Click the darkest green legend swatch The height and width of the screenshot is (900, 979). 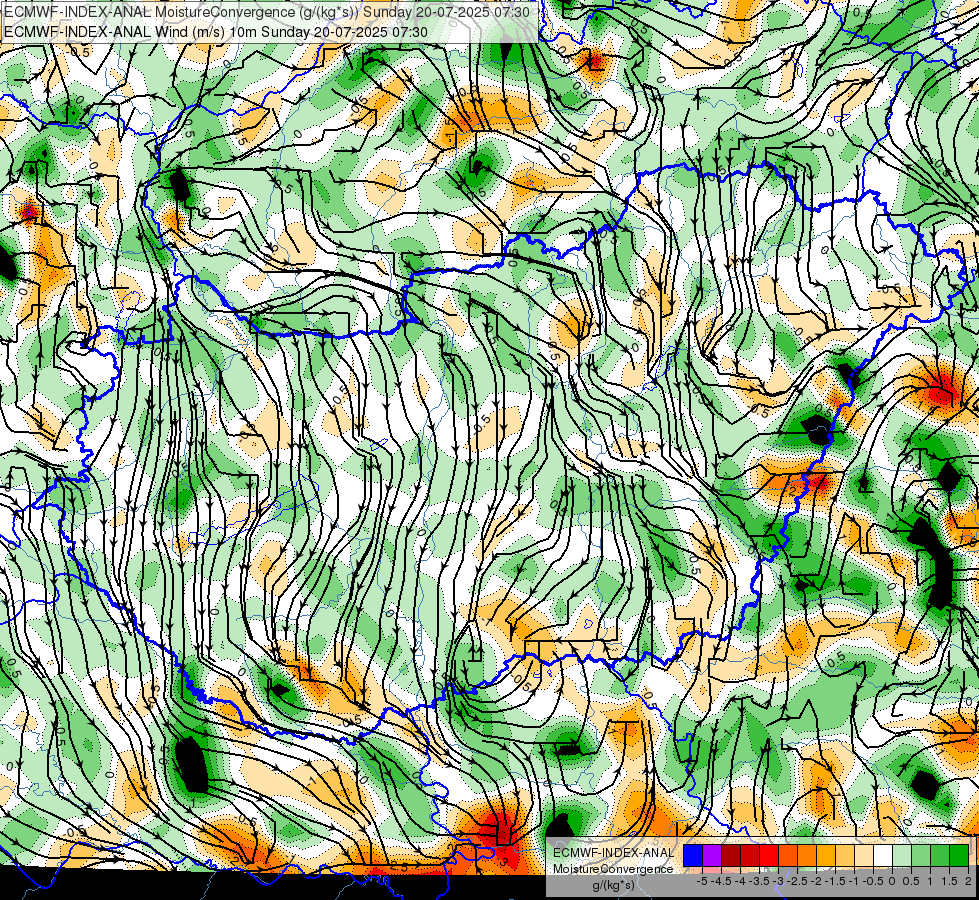click(959, 856)
